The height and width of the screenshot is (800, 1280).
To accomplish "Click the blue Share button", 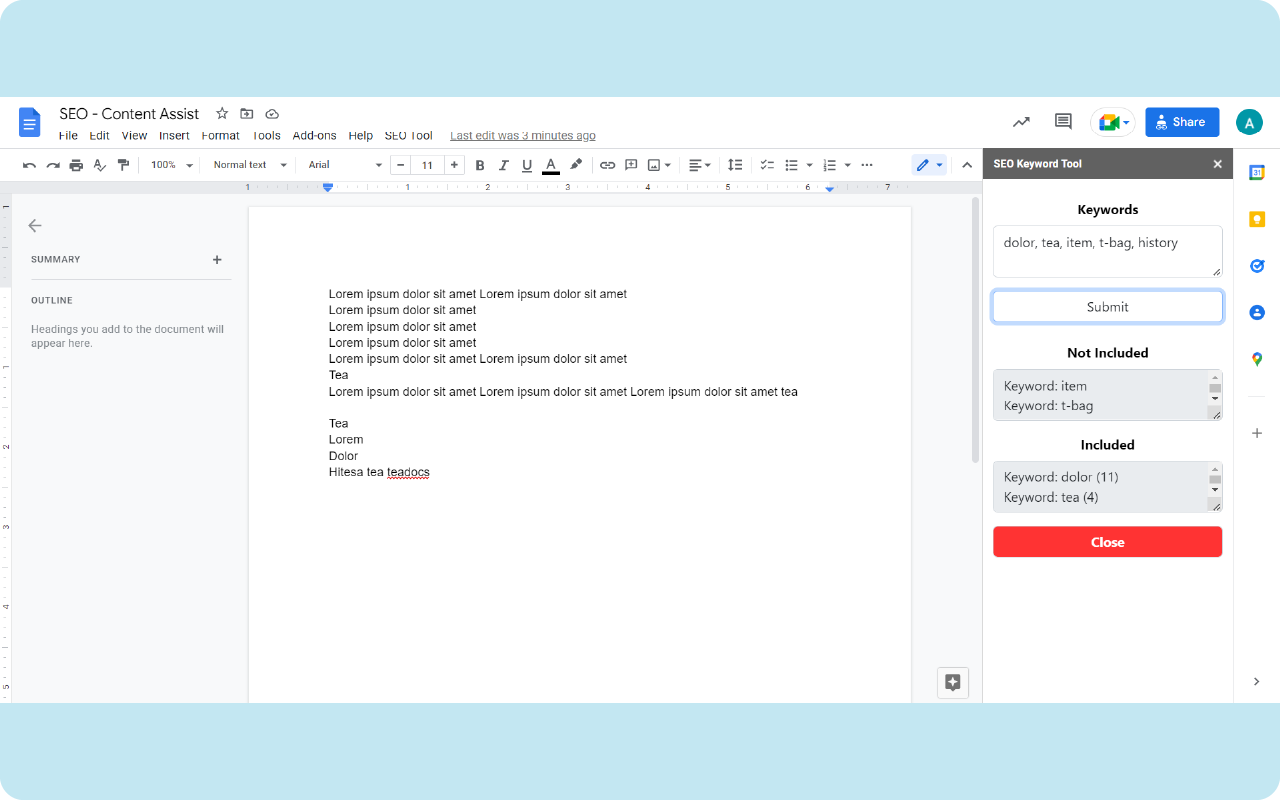I will click(x=1182, y=122).
